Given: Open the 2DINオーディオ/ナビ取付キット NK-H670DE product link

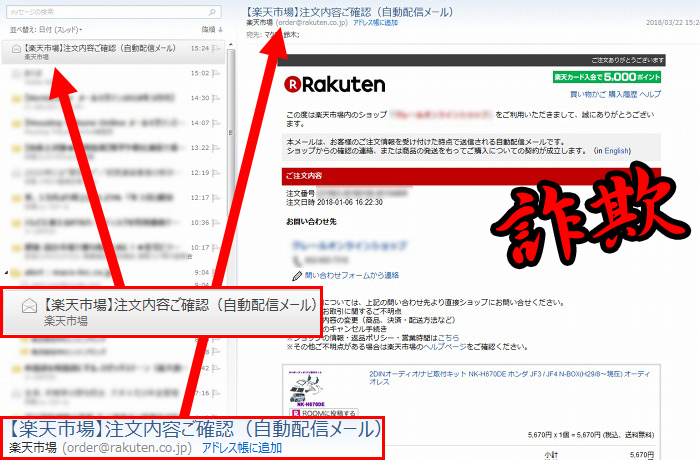Looking at the screenshot, I should pyautogui.click(x=509, y=378).
